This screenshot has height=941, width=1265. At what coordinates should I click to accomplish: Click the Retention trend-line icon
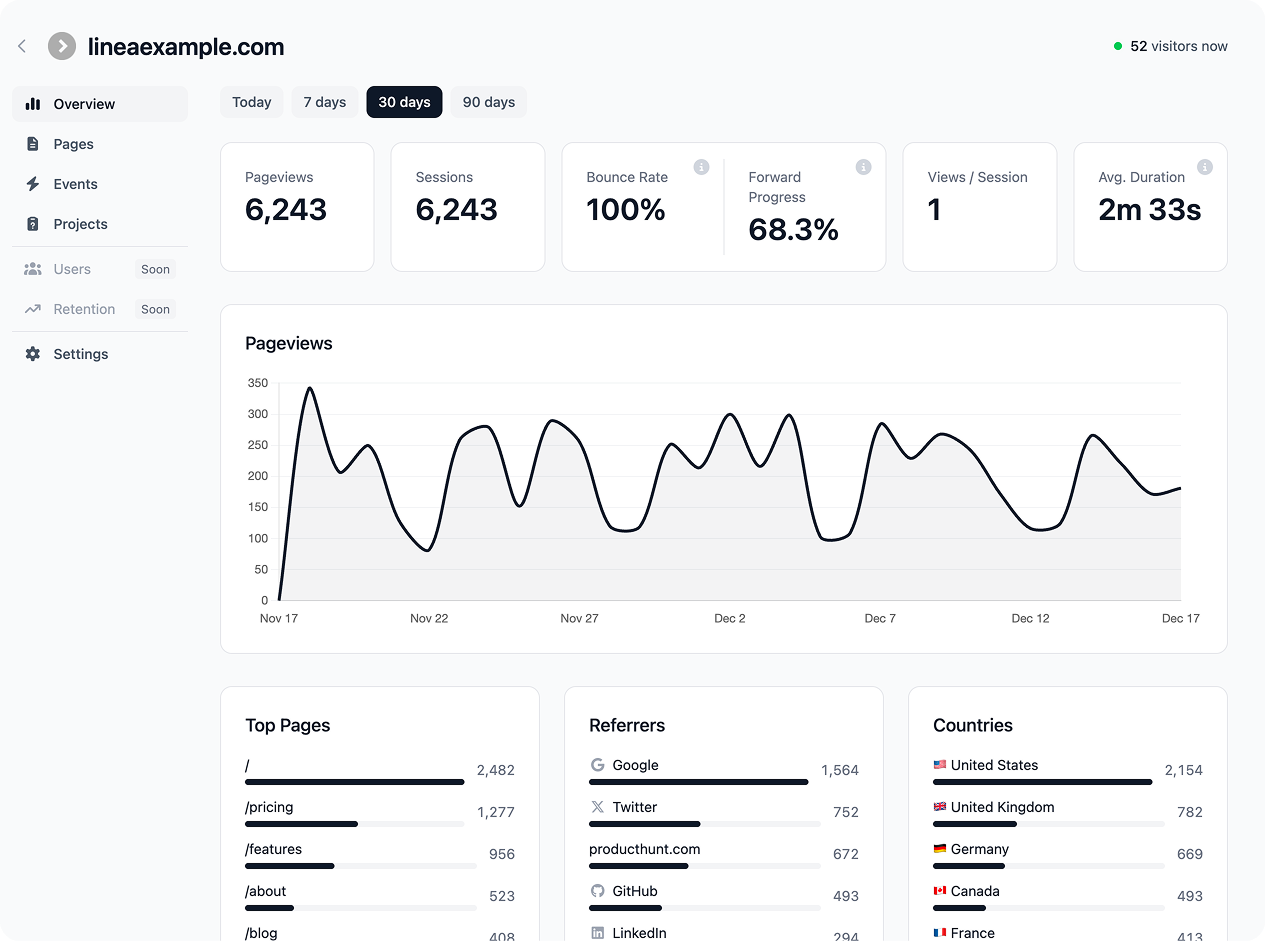point(33,309)
